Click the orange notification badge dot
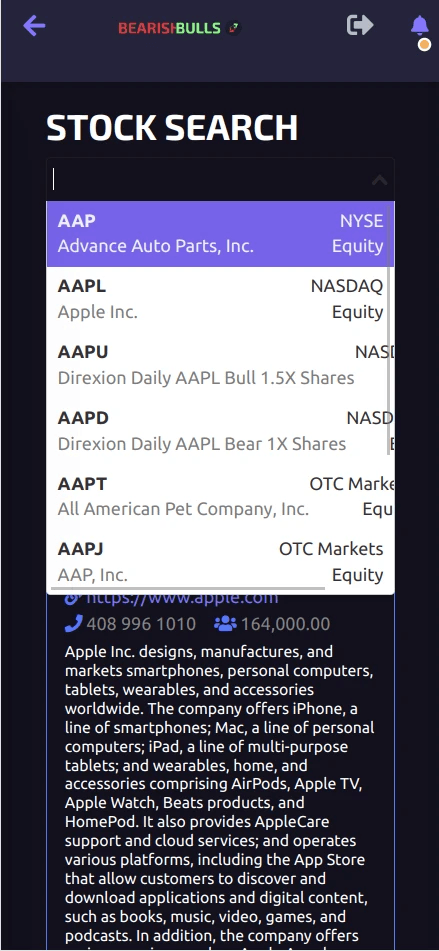Screen dimensions: 439x951 click(x=424, y=44)
